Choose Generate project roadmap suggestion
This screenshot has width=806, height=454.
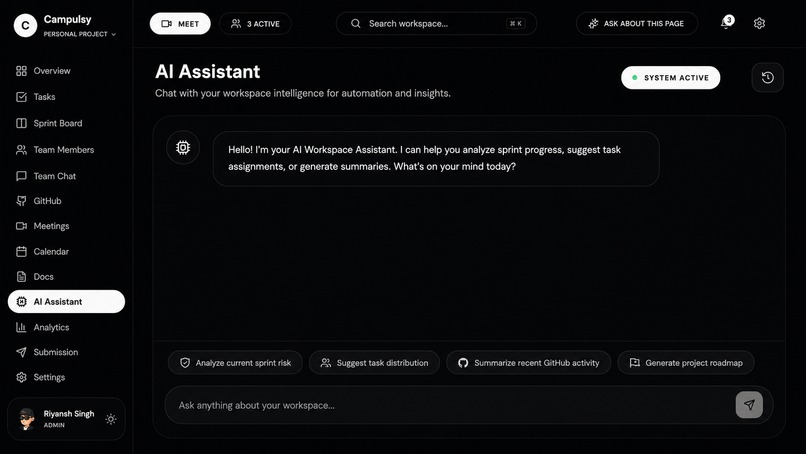coord(686,363)
